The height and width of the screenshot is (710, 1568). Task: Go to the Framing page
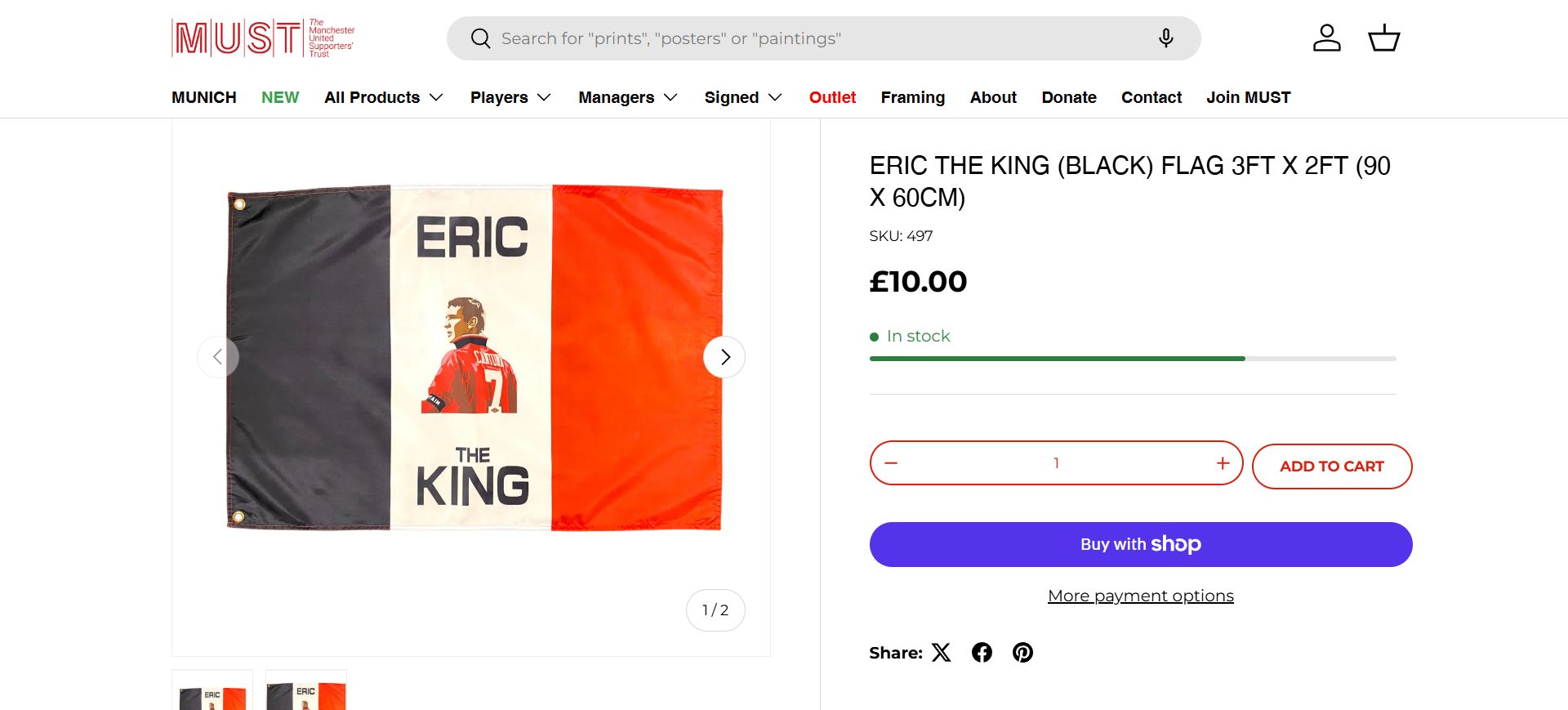(x=912, y=97)
